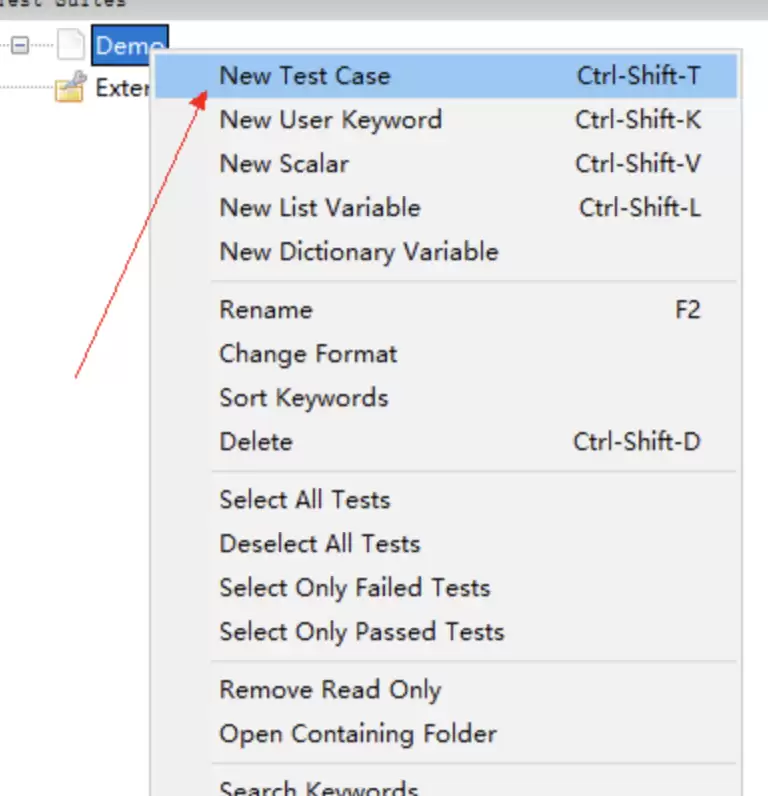
Task: Delete the selected suite item
Action: [x=446, y=442]
